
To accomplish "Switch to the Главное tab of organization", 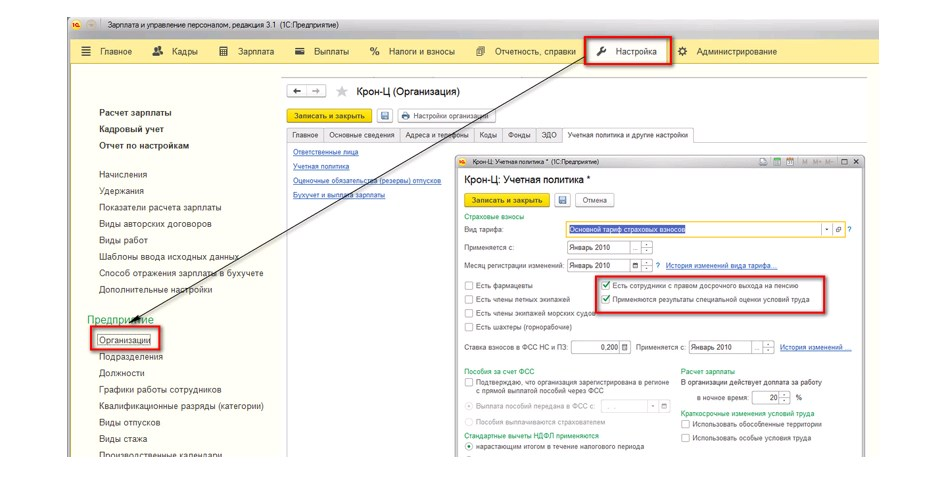I will coord(305,135).
